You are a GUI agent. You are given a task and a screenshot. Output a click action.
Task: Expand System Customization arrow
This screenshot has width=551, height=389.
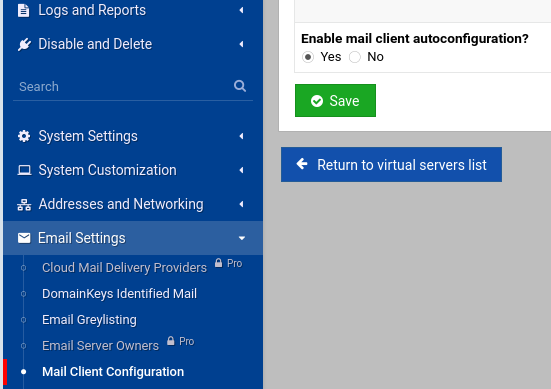tap(241, 170)
